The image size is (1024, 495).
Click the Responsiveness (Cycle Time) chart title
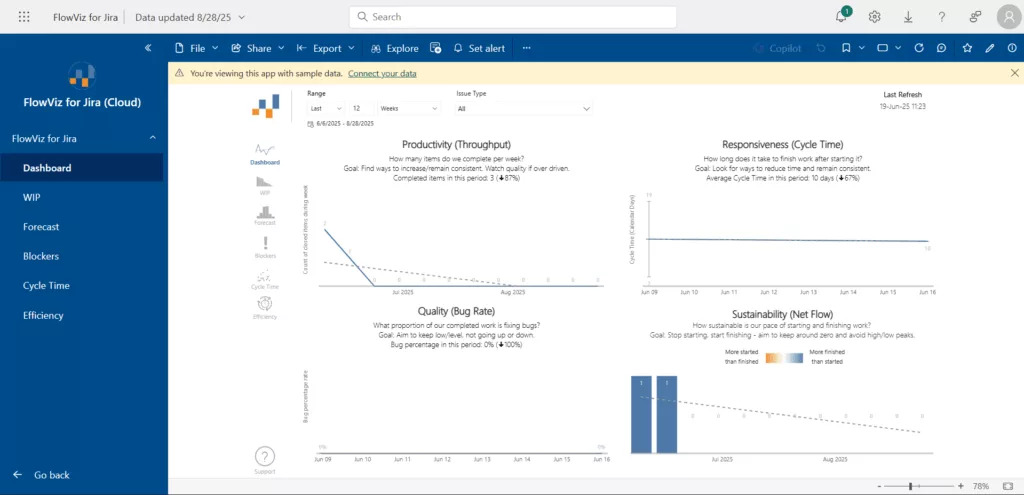(782, 144)
